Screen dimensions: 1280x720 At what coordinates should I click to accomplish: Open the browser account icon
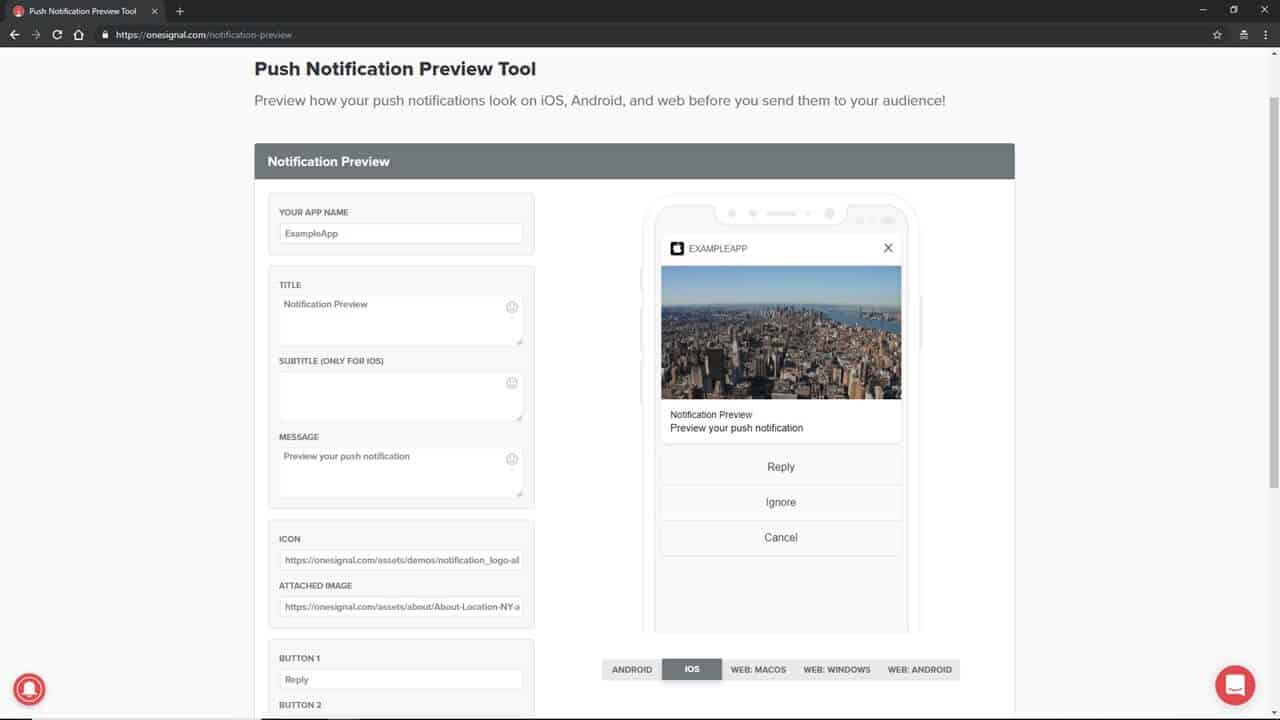[1243, 34]
